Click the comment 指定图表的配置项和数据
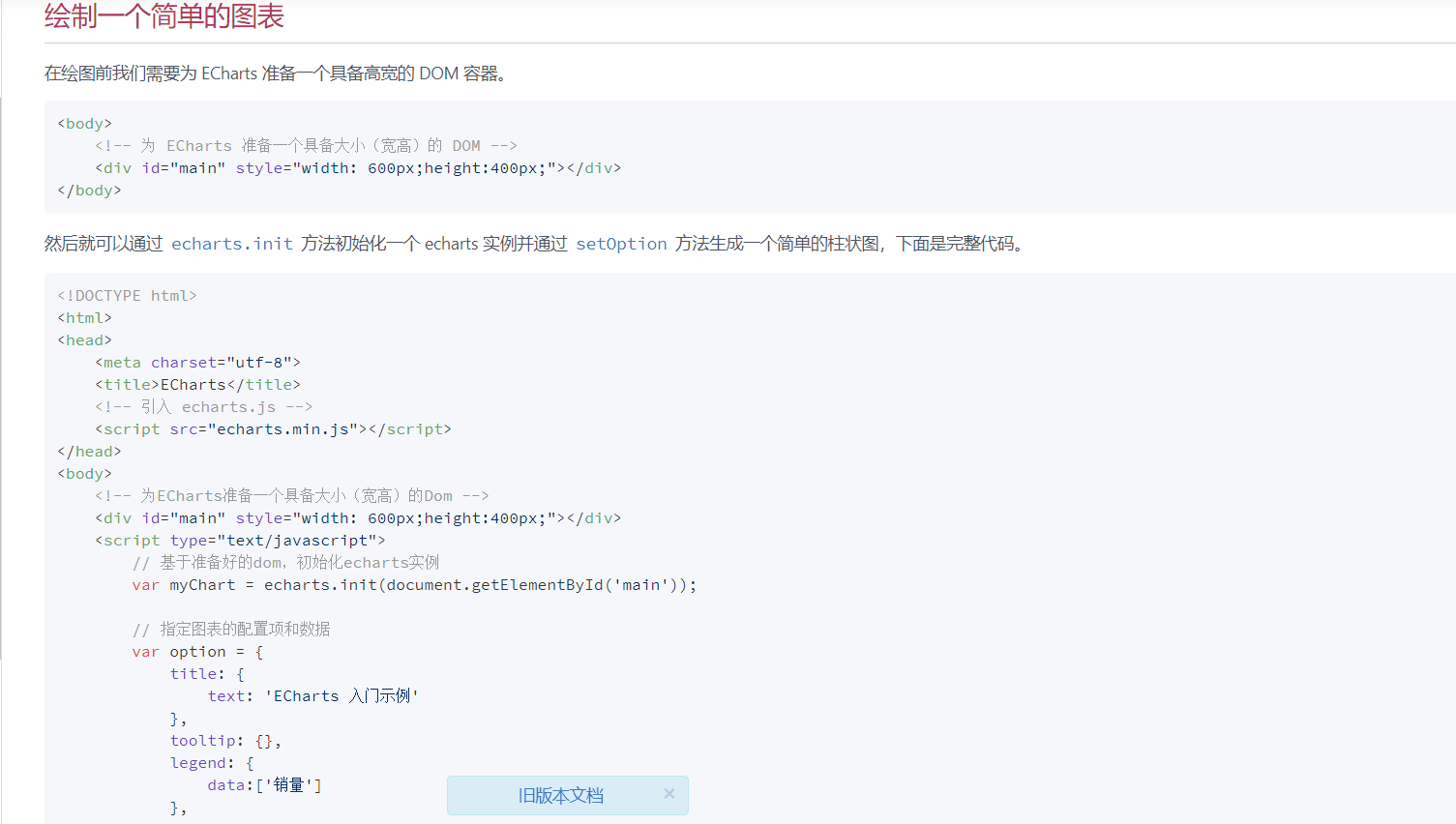 click(231, 630)
